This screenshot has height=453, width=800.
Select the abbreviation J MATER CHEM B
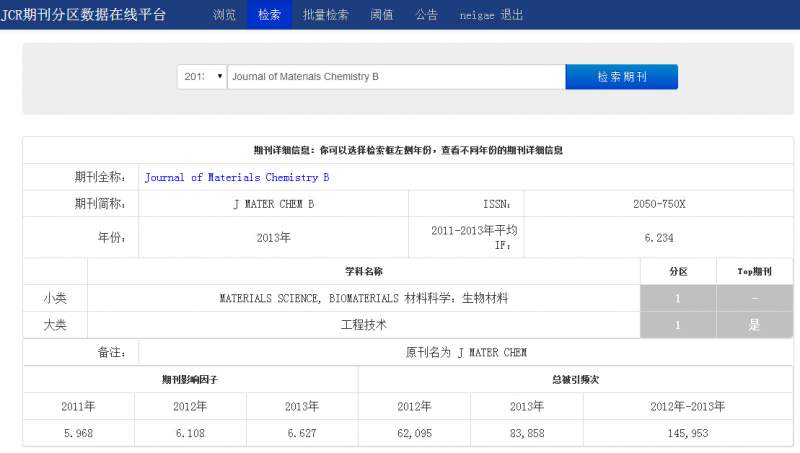click(x=273, y=204)
